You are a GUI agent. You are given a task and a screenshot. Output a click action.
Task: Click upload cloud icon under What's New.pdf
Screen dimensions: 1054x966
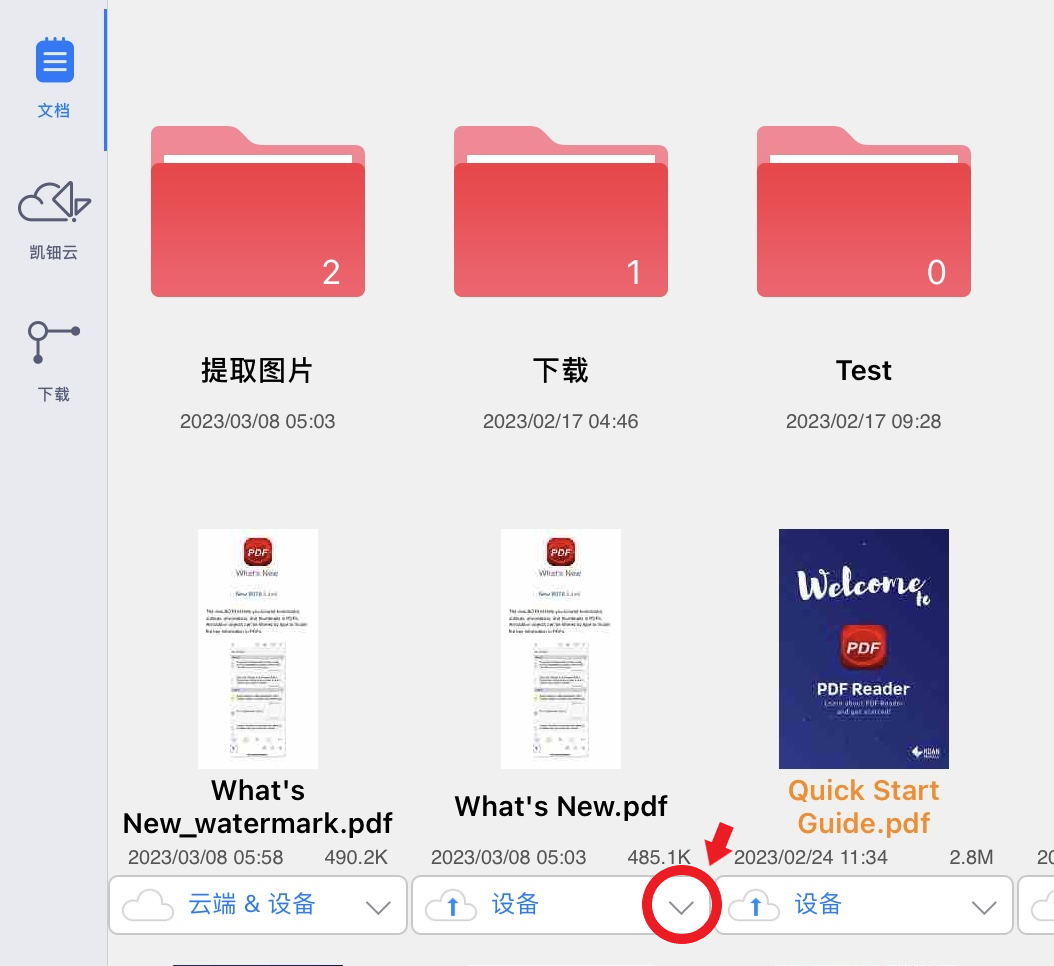[x=451, y=905]
